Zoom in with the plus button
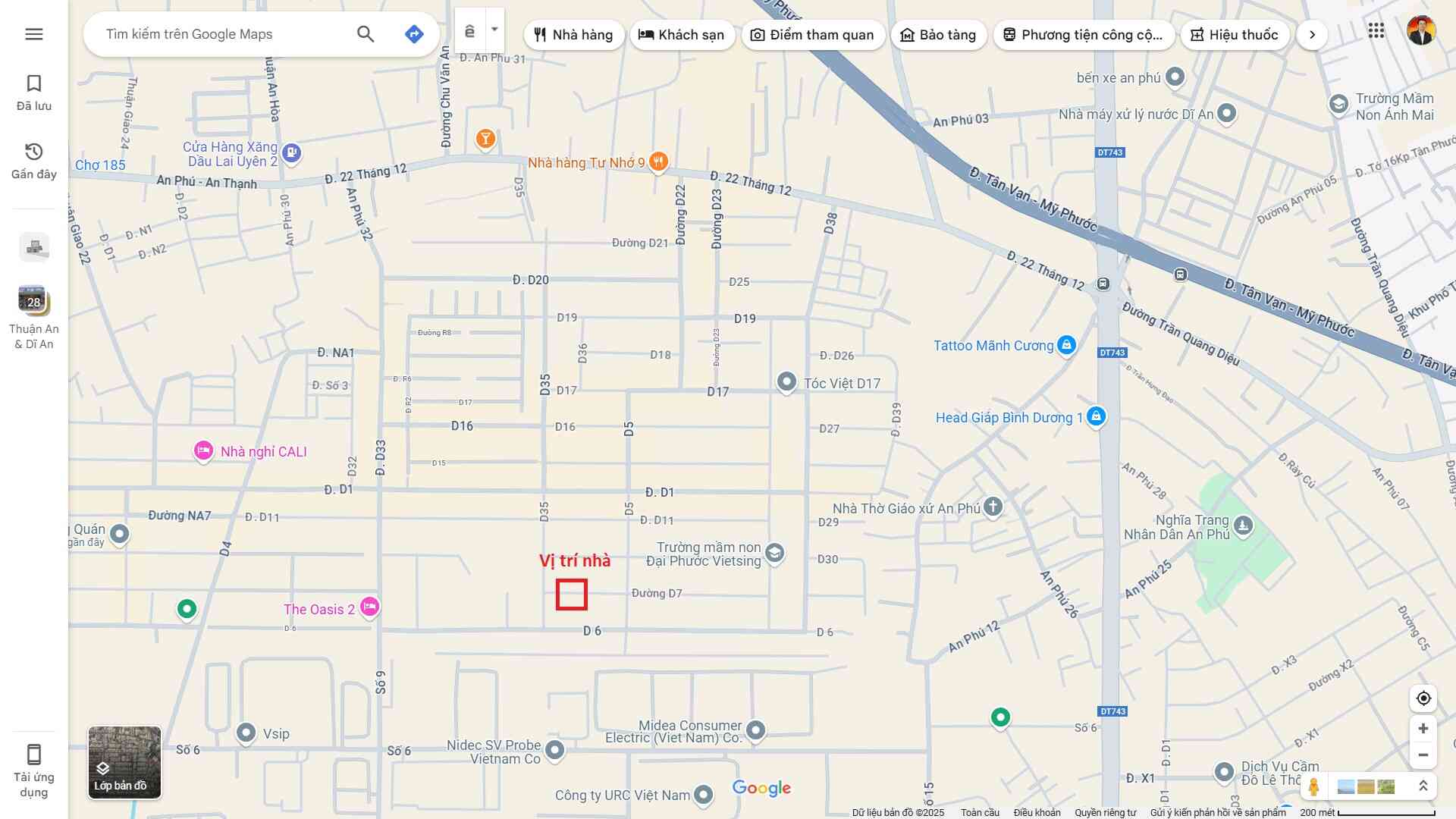Screen dimensions: 1456x819 coord(1423,729)
